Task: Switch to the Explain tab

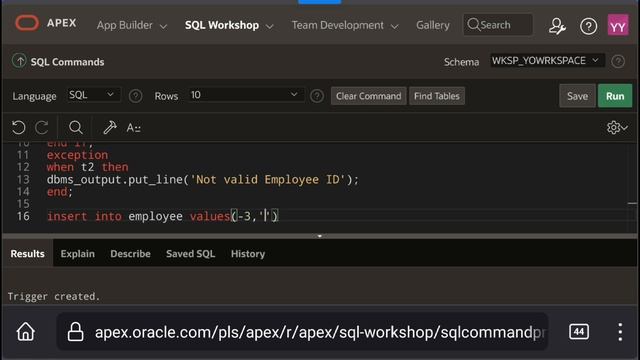Action: [x=78, y=253]
